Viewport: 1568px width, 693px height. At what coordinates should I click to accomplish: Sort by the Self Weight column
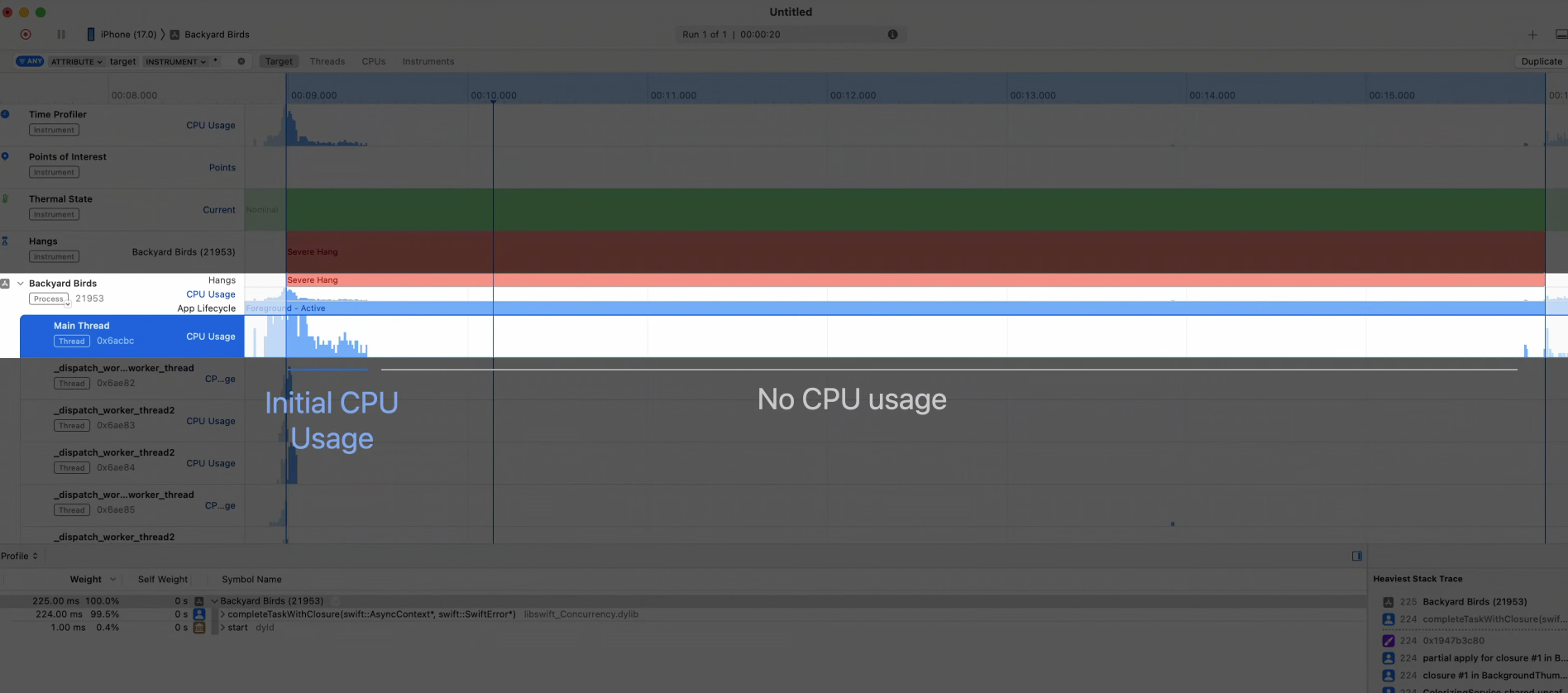[163, 579]
